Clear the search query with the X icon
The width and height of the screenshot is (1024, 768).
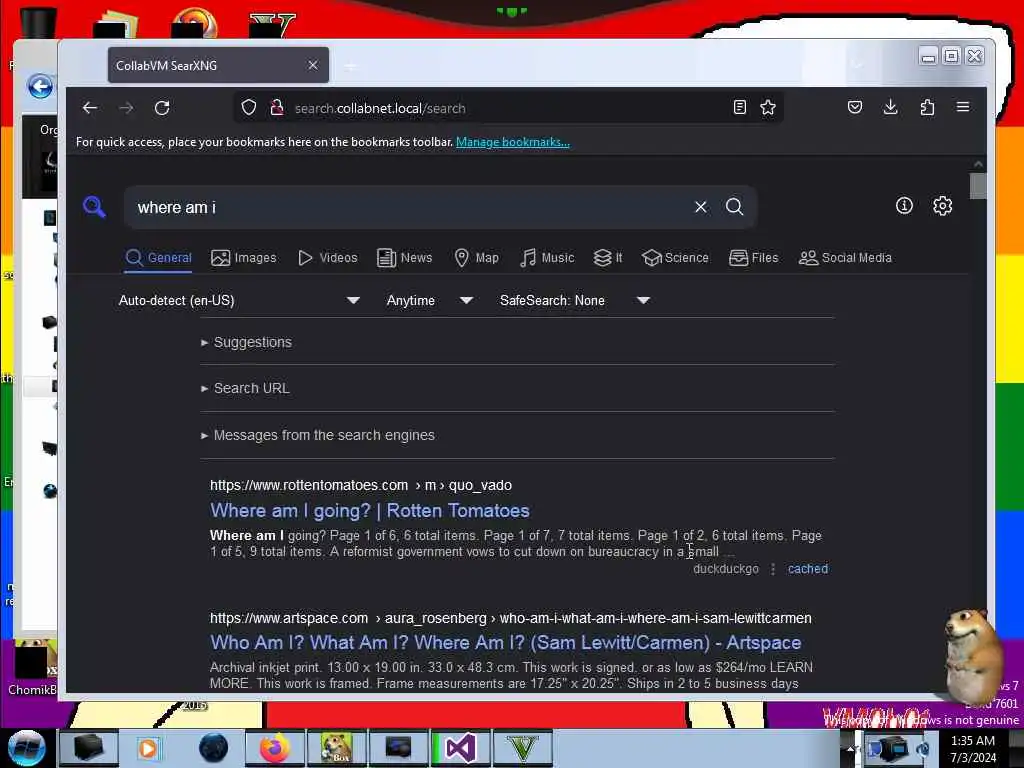pos(701,207)
